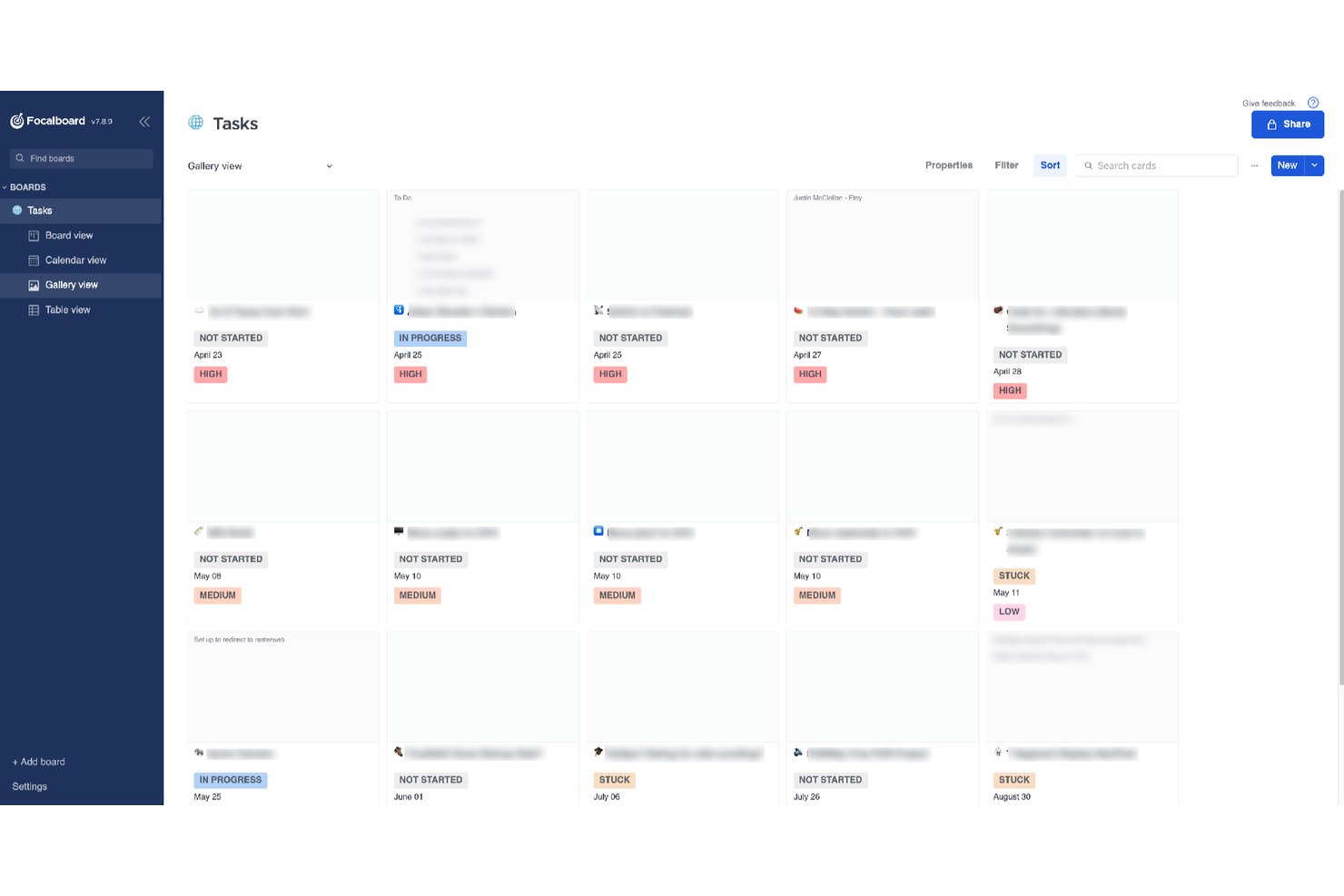Click the emoji icon on the June 01 card
Viewport: 1344px width, 896px height.
[399, 753]
